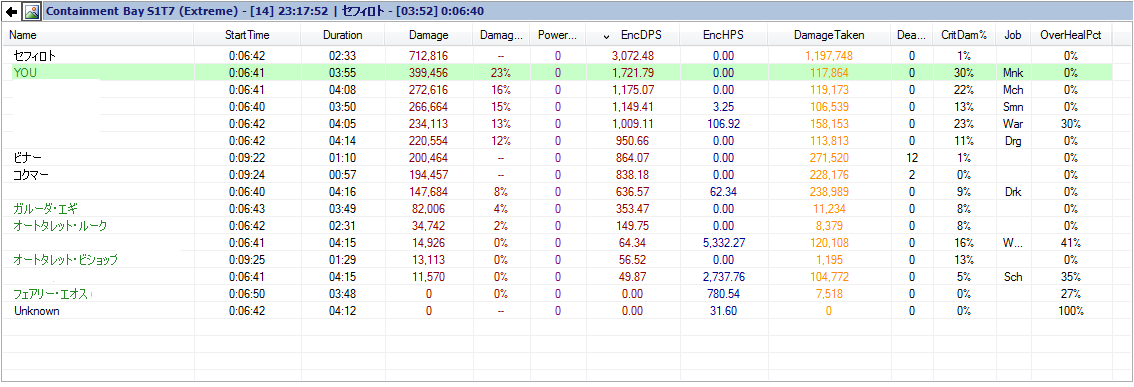Click EncDPS value 3,072.48

tap(632, 56)
